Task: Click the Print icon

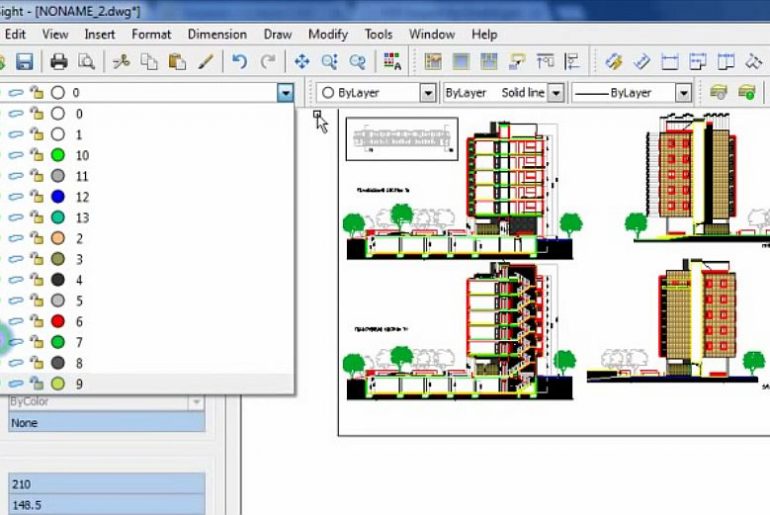Action: (x=59, y=62)
